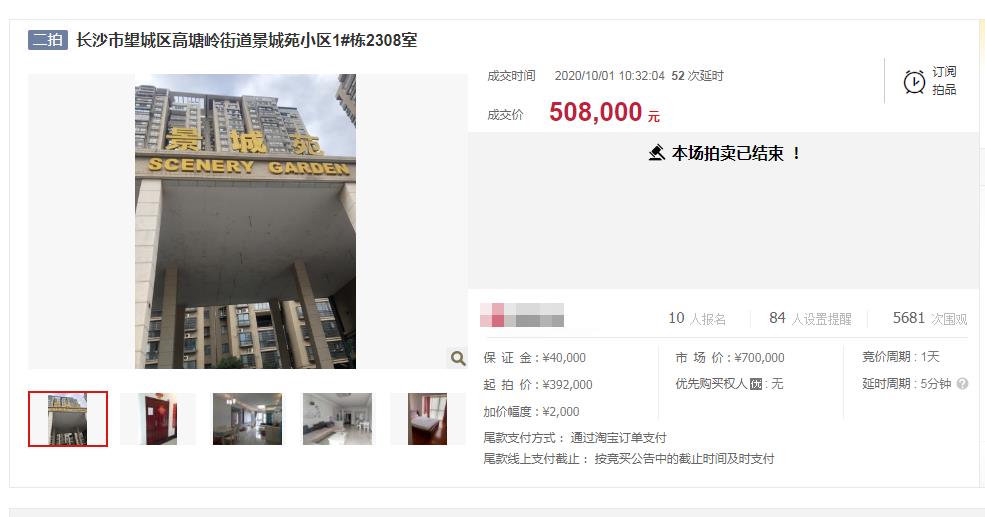
Task: Click the 52 次延时 delay count
Action: coord(697,76)
